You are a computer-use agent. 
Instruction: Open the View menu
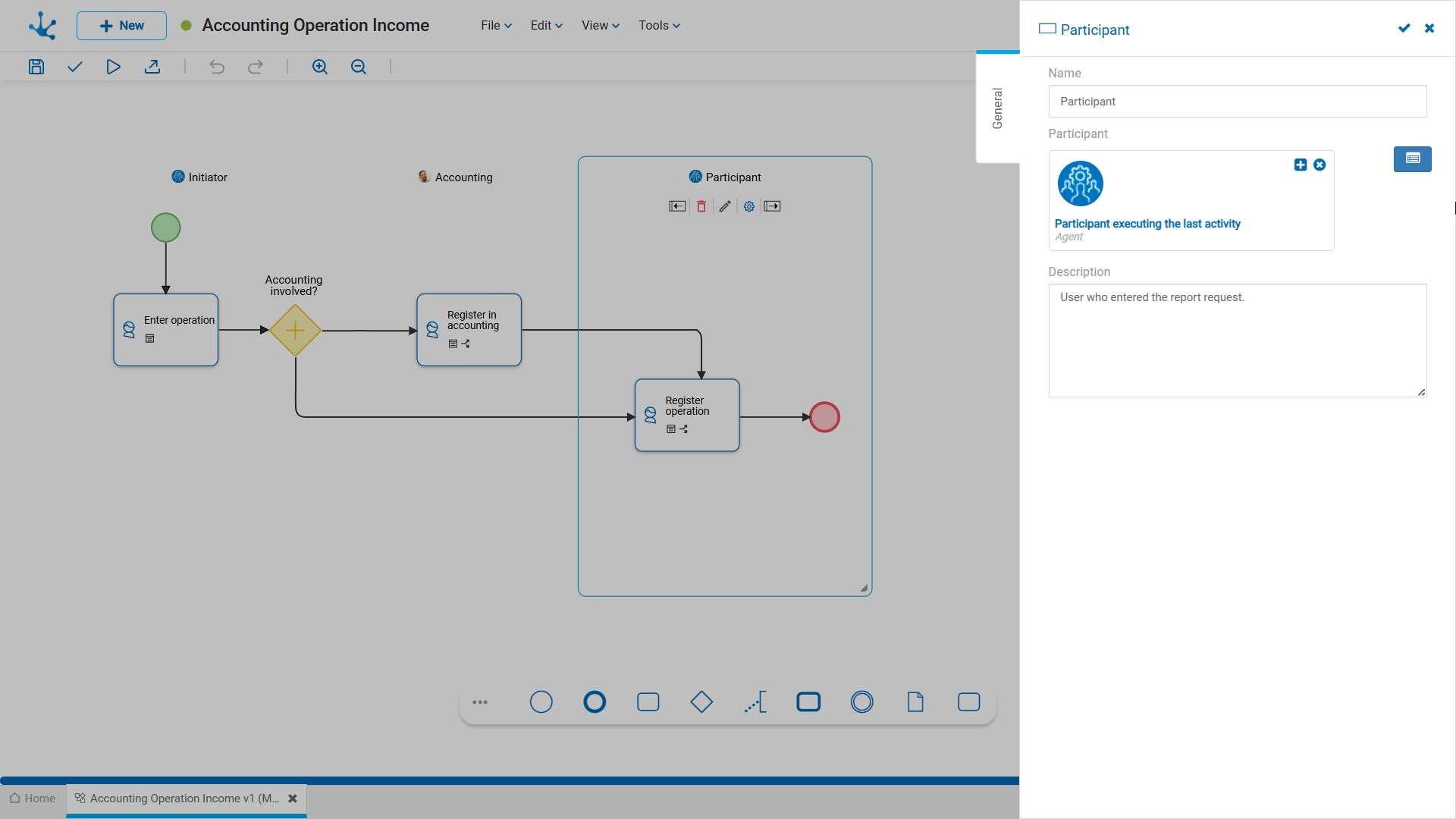601,26
